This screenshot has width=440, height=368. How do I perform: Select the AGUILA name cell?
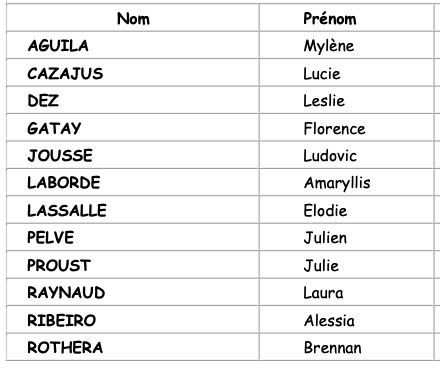(133, 45)
